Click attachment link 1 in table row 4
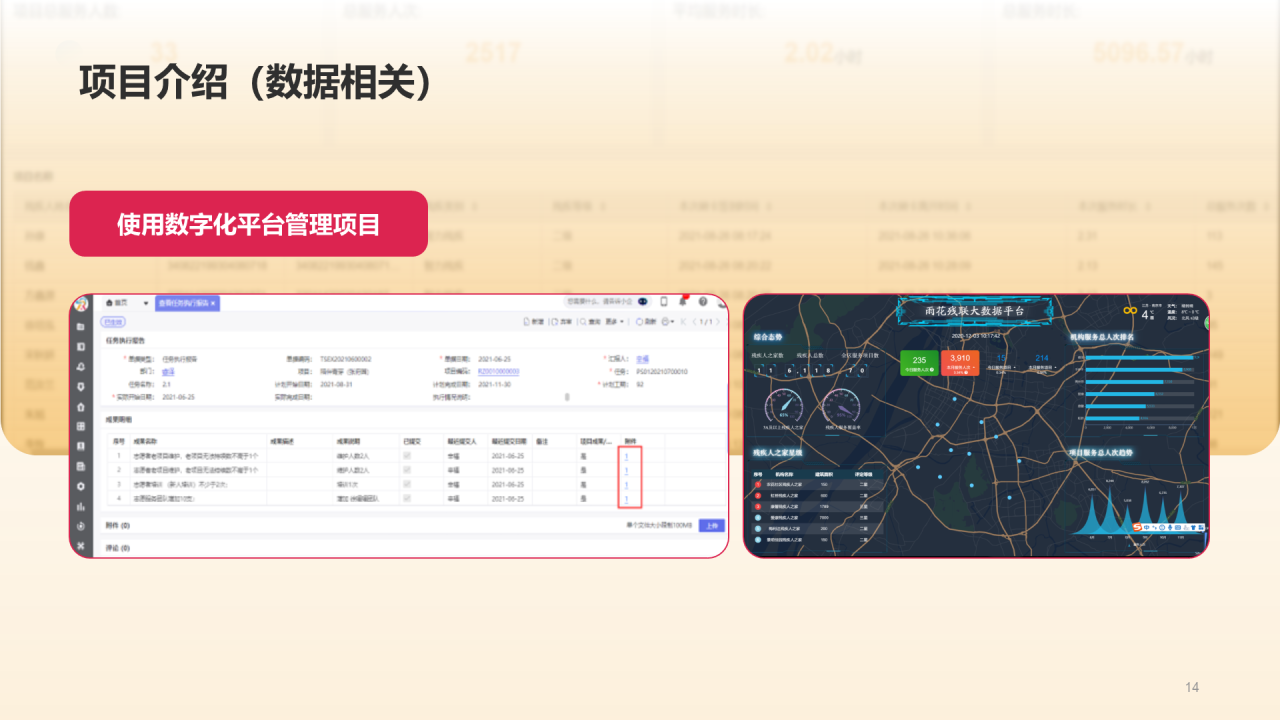 click(626, 499)
